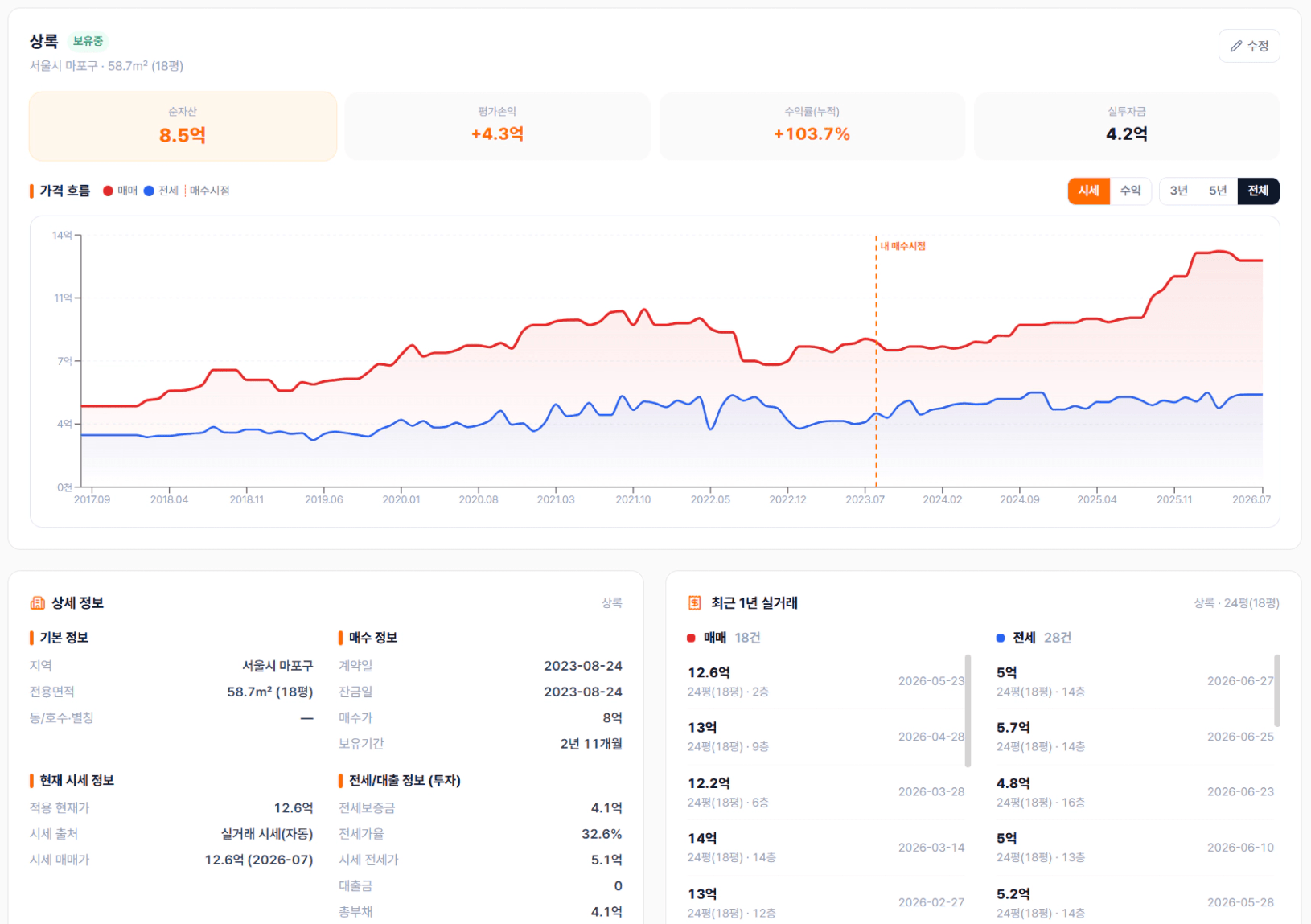
Task: Click the 보유중 status badge
Action: pyautogui.click(x=88, y=41)
